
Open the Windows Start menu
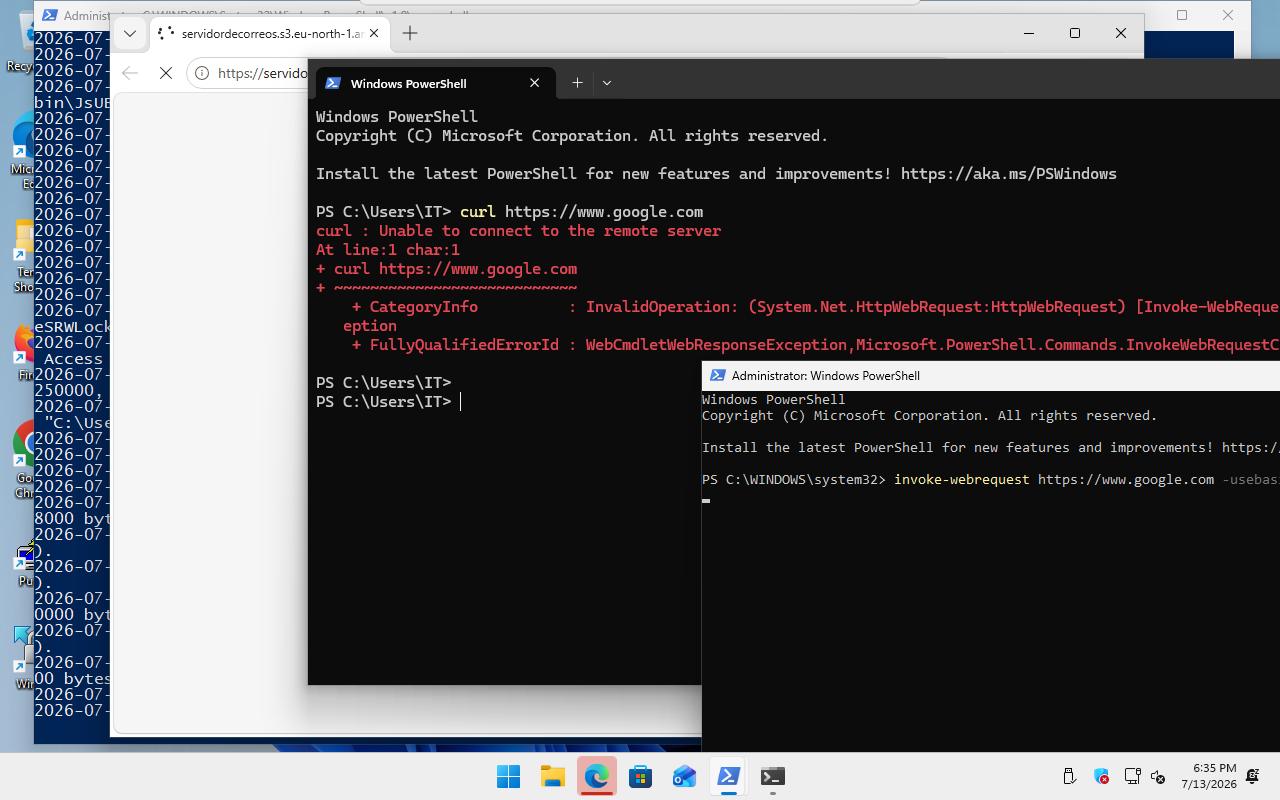(508, 777)
